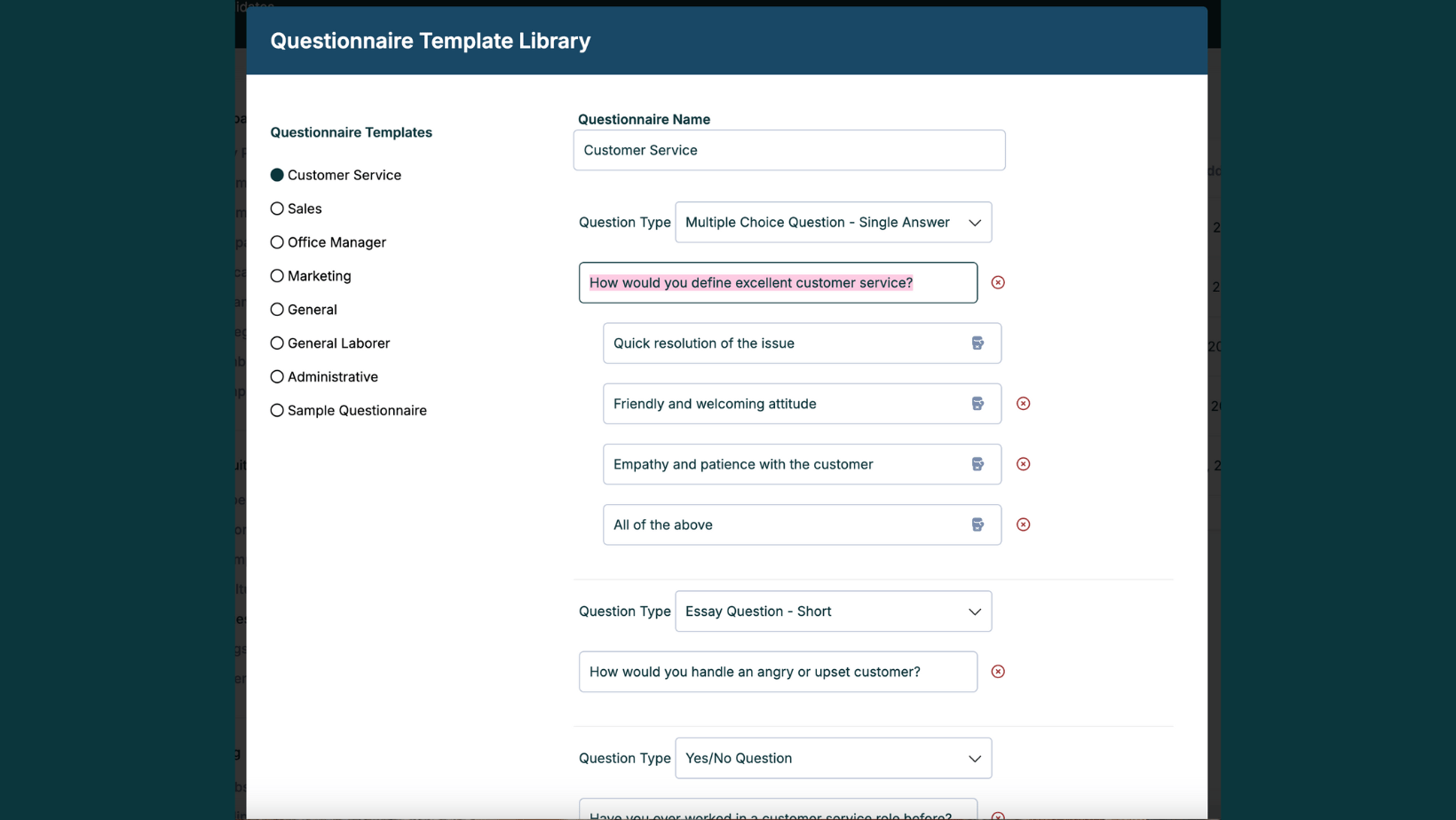Delete the 'Empathy and patience' answer option
Screen dimensions: 1456x820
(x=1023, y=464)
